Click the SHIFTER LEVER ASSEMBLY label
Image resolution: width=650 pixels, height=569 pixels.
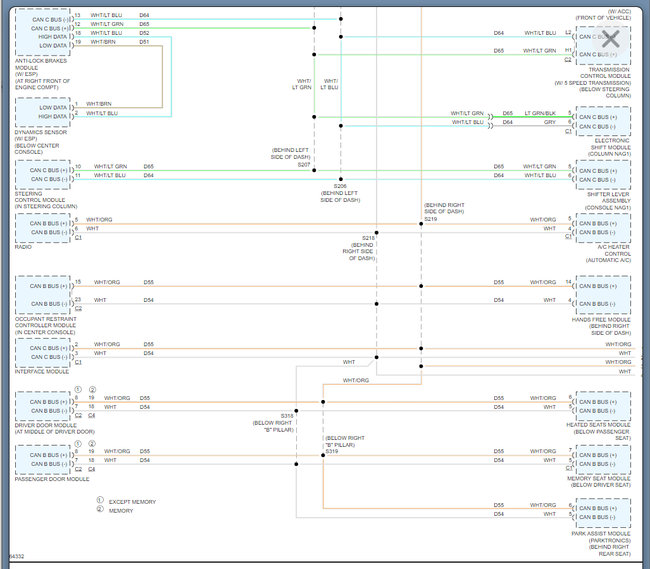click(609, 198)
